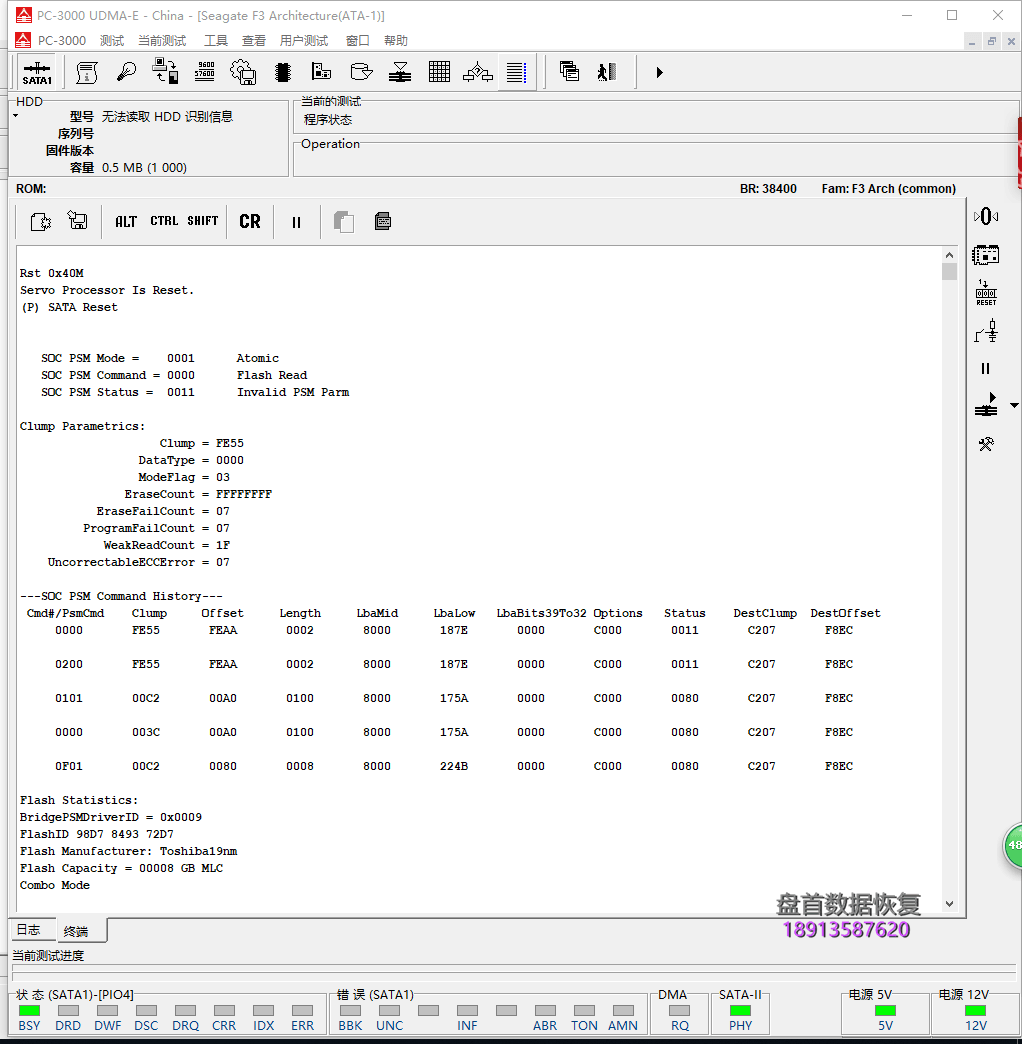Open the gear with disk icon
The image size is (1022, 1044).
(x=243, y=72)
